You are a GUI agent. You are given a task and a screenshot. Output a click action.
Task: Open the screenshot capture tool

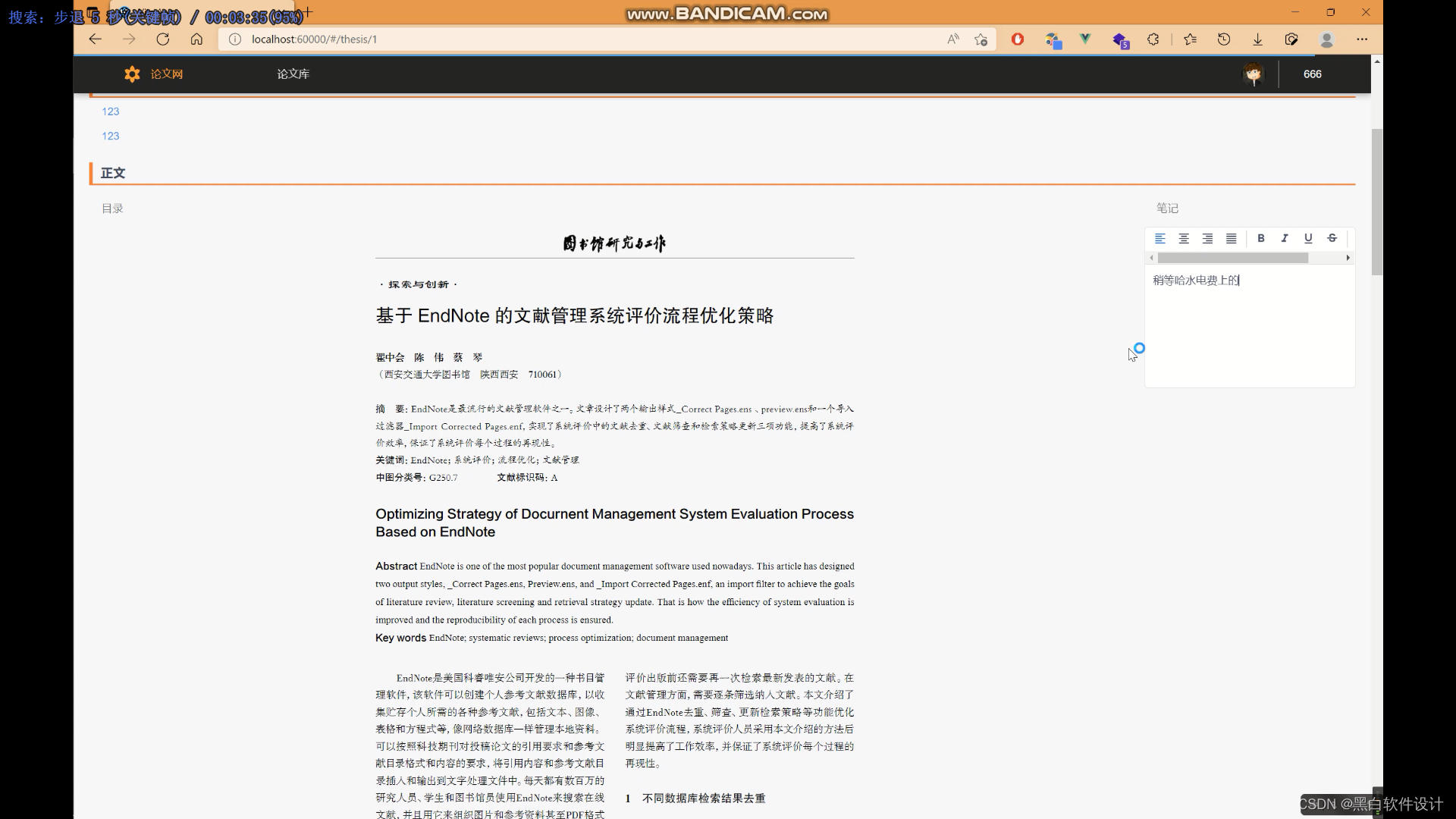coord(1291,39)
